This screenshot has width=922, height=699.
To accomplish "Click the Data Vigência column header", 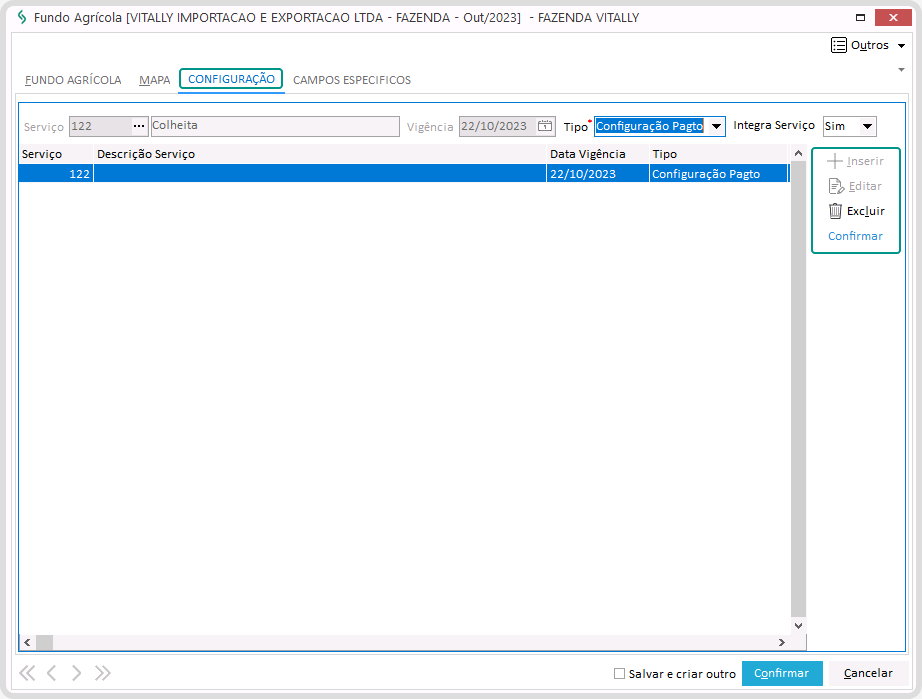I will point(598,154).
